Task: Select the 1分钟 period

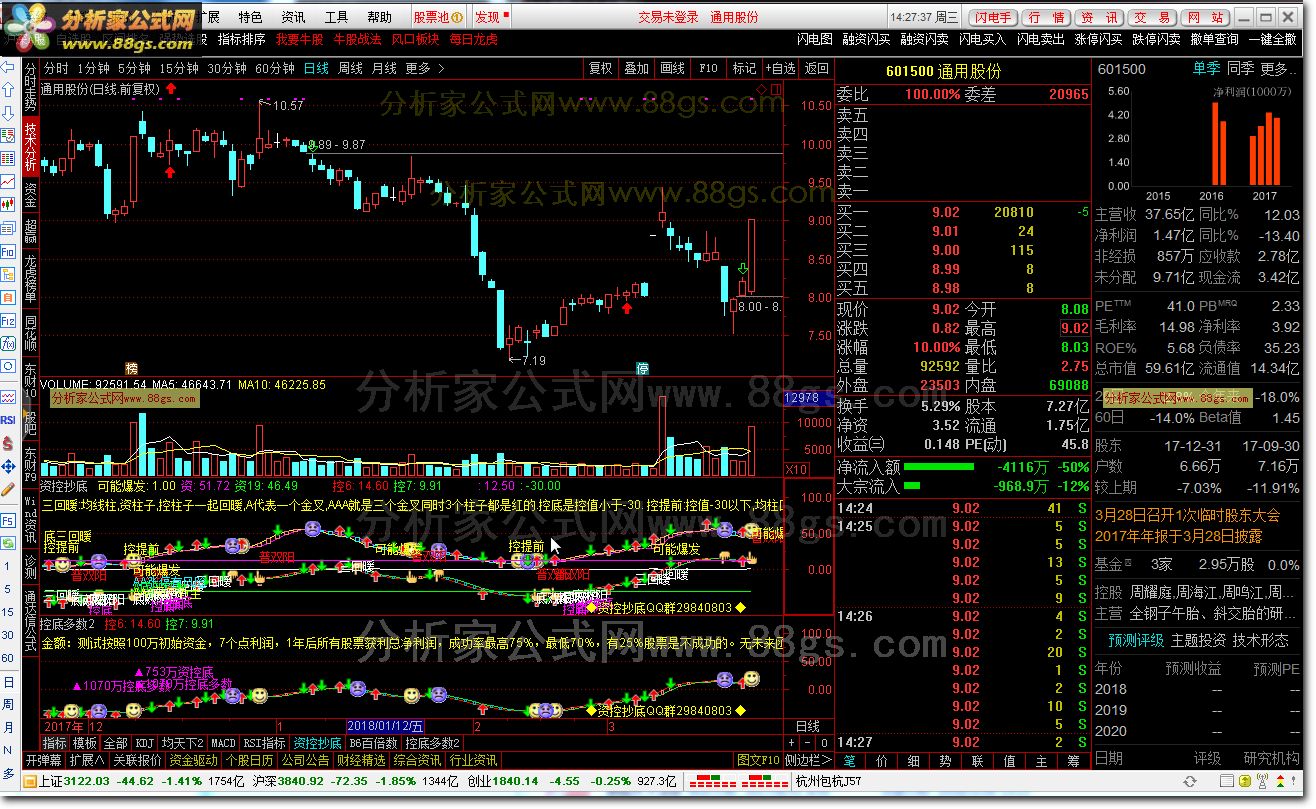Action: tap(93, 68)
